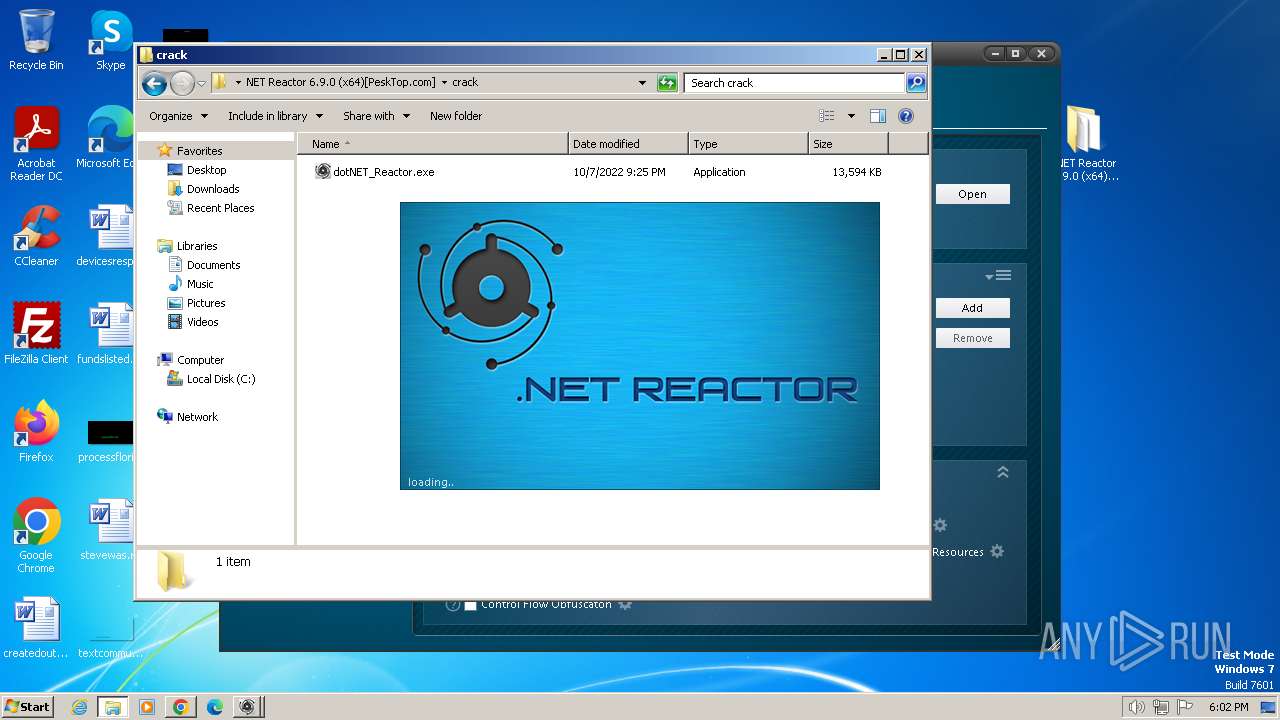
Task: Click Open button in .NET Reactor
Action: [x=972, y=194]
